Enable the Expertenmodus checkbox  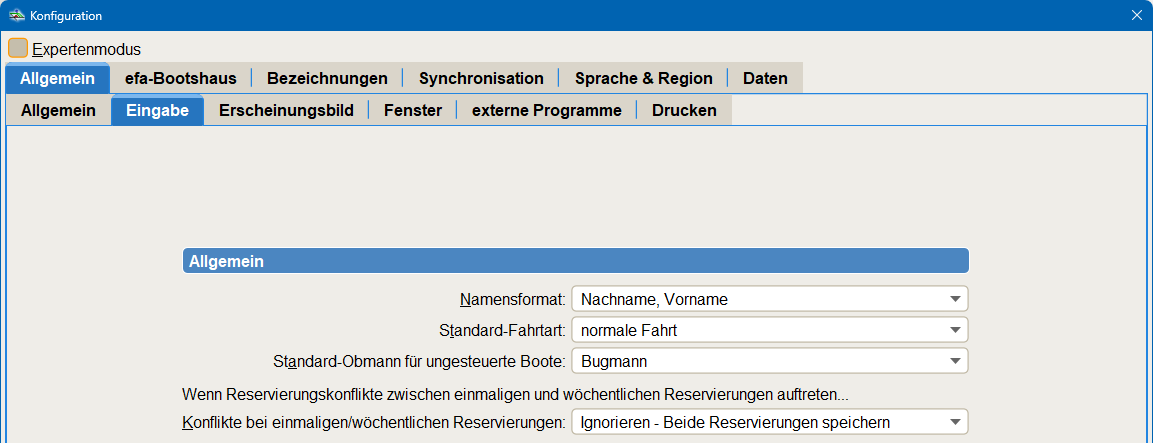[x=18, y=48]
